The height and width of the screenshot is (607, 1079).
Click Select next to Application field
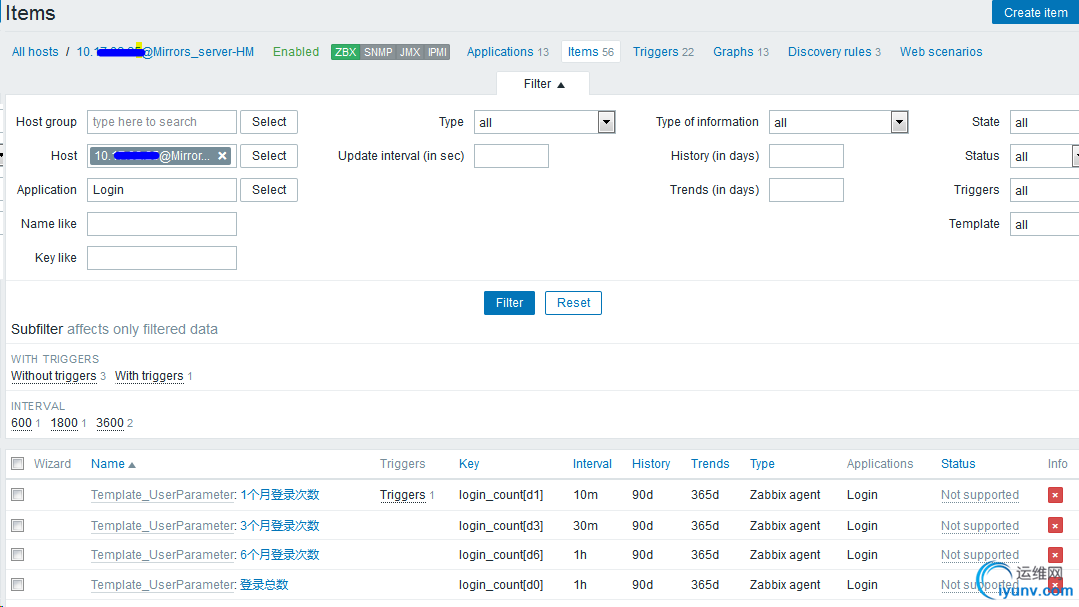point(269,190)
